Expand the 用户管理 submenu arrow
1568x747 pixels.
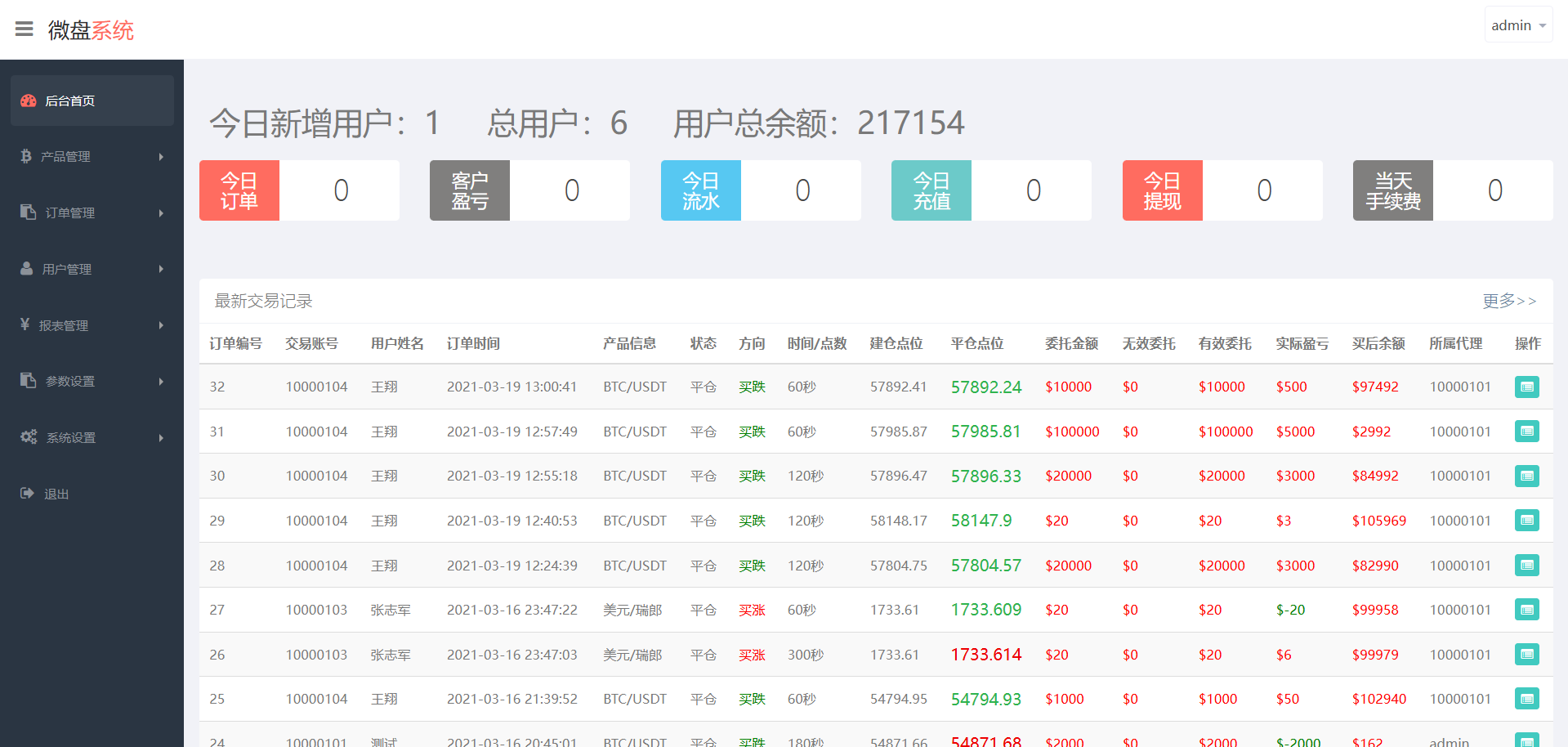pyautogui.click(x=161, y=269)
